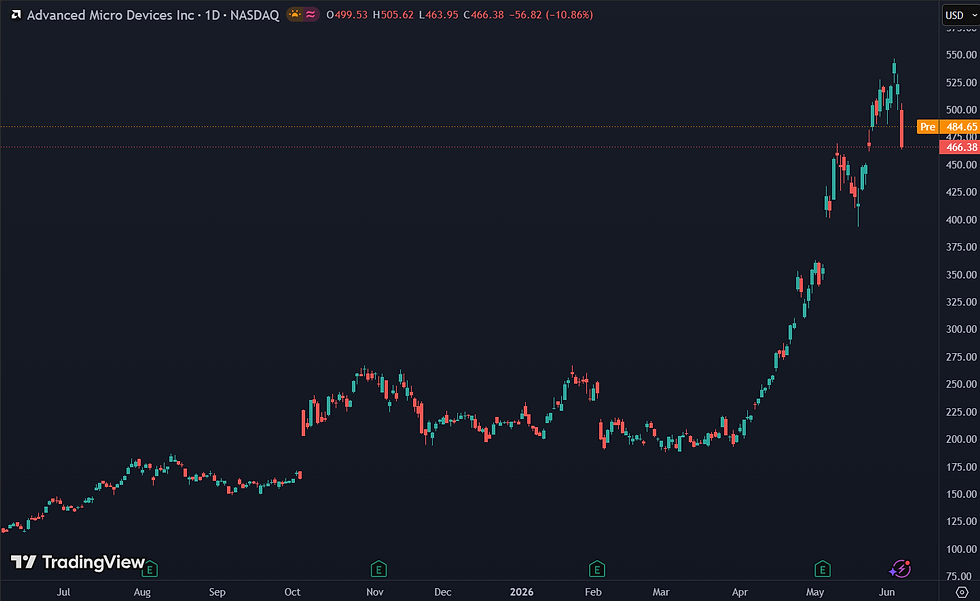Click the '2026' time axis label
This screenshot has width=980, height=601.
(x=522, y=592)
